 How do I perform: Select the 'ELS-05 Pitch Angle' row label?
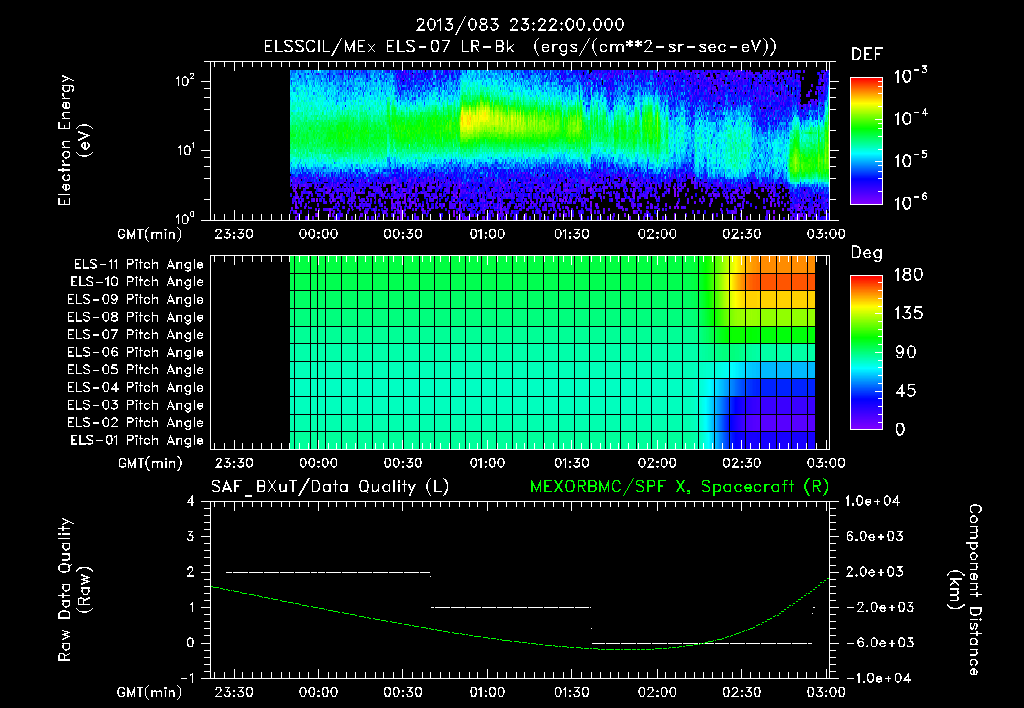(136, 370)
